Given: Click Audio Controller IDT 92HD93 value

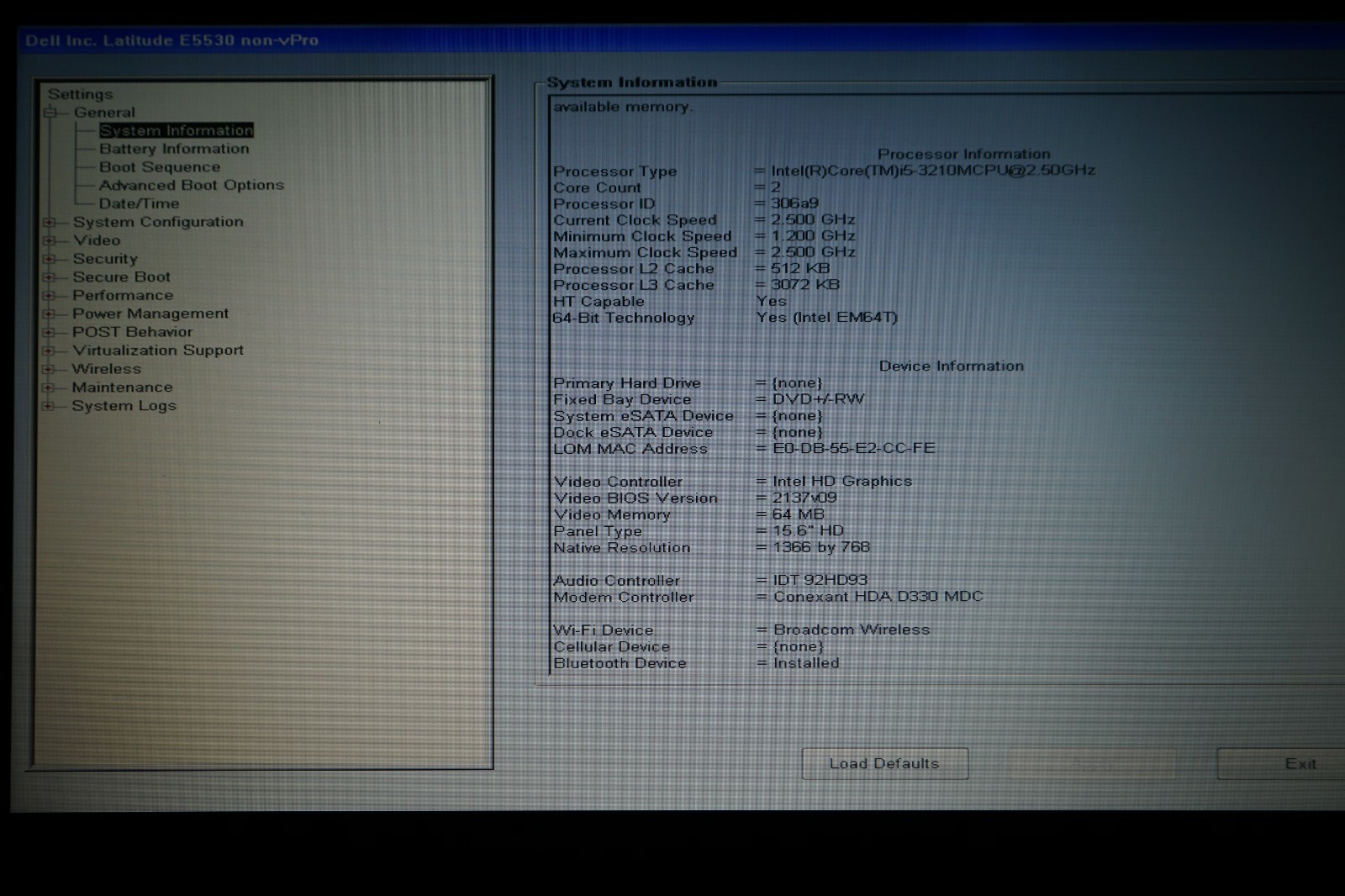Looking at the screenshot, I should [820, 580].
